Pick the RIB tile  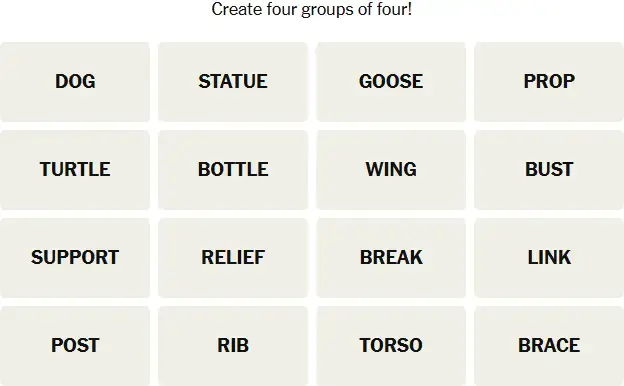click(233, 346)
